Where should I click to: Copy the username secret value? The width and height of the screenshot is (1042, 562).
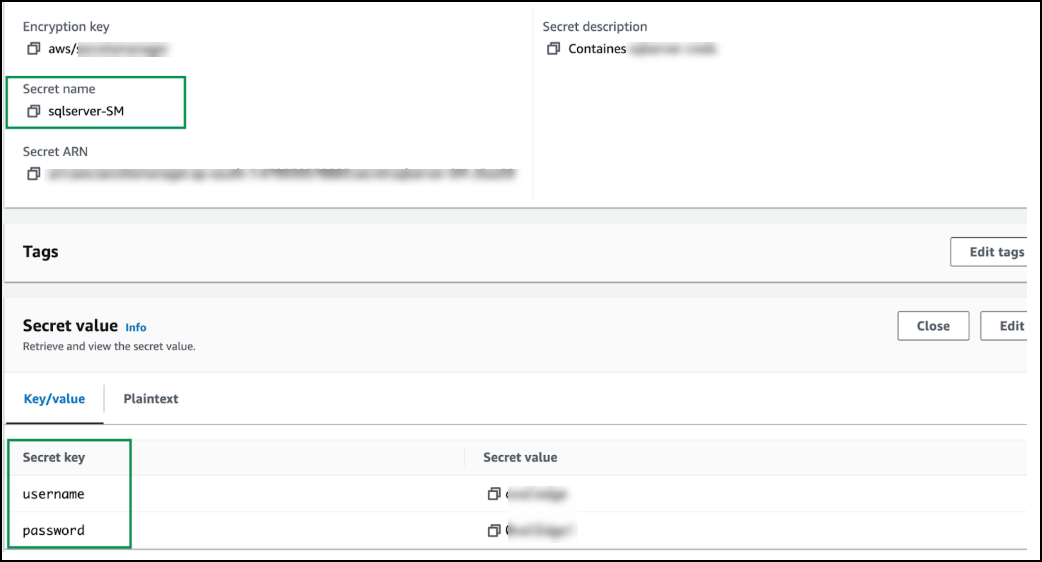pos(493,494)
